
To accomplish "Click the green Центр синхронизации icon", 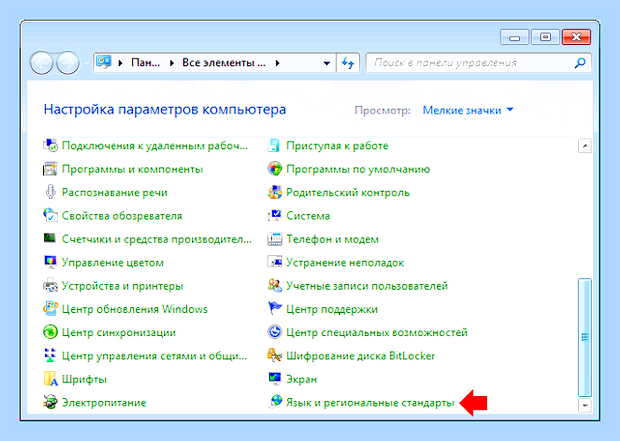I will pos(50,332).
